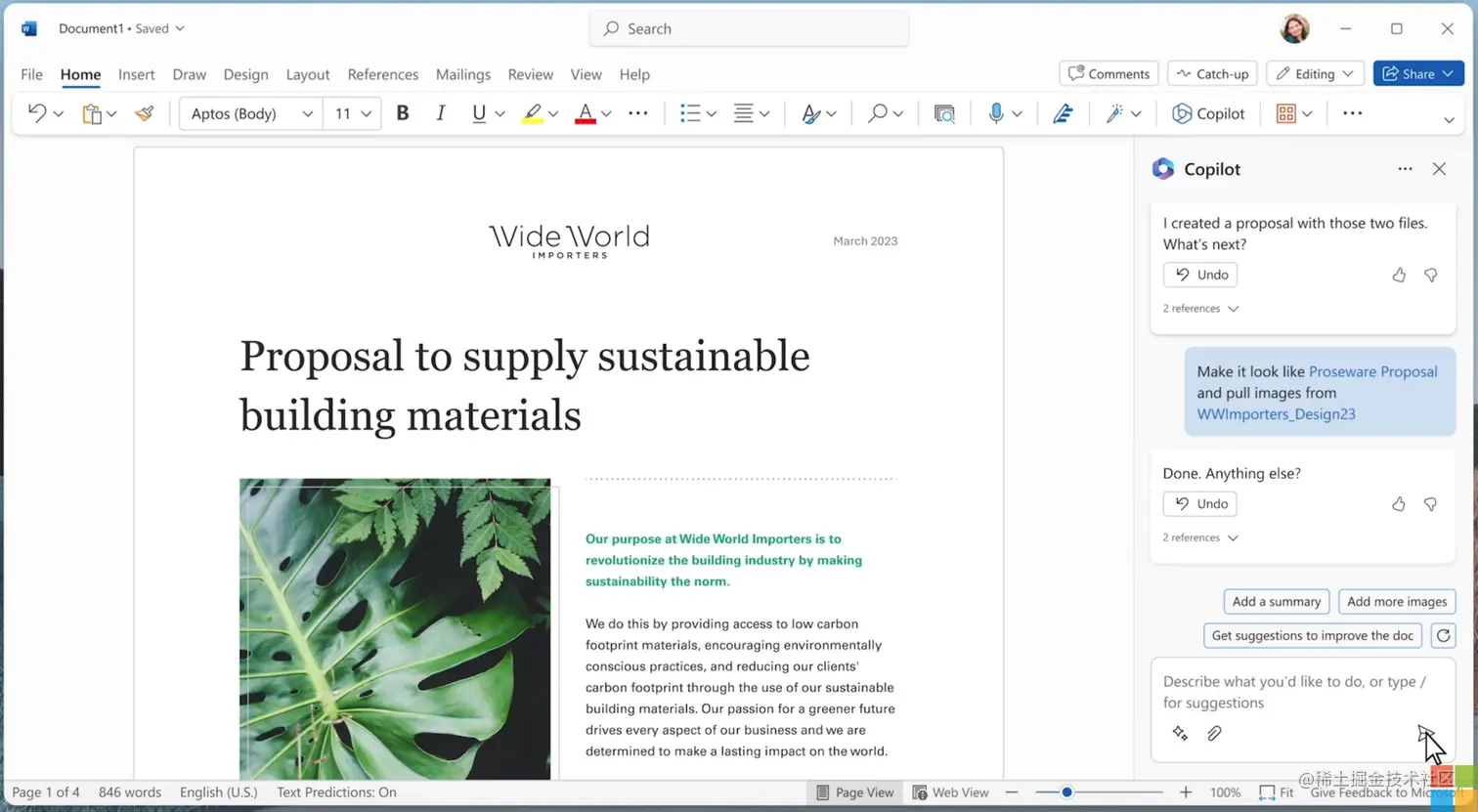
Task: Thumbs up the 'Done. Anything else?' response
Action: point(1399,504)
